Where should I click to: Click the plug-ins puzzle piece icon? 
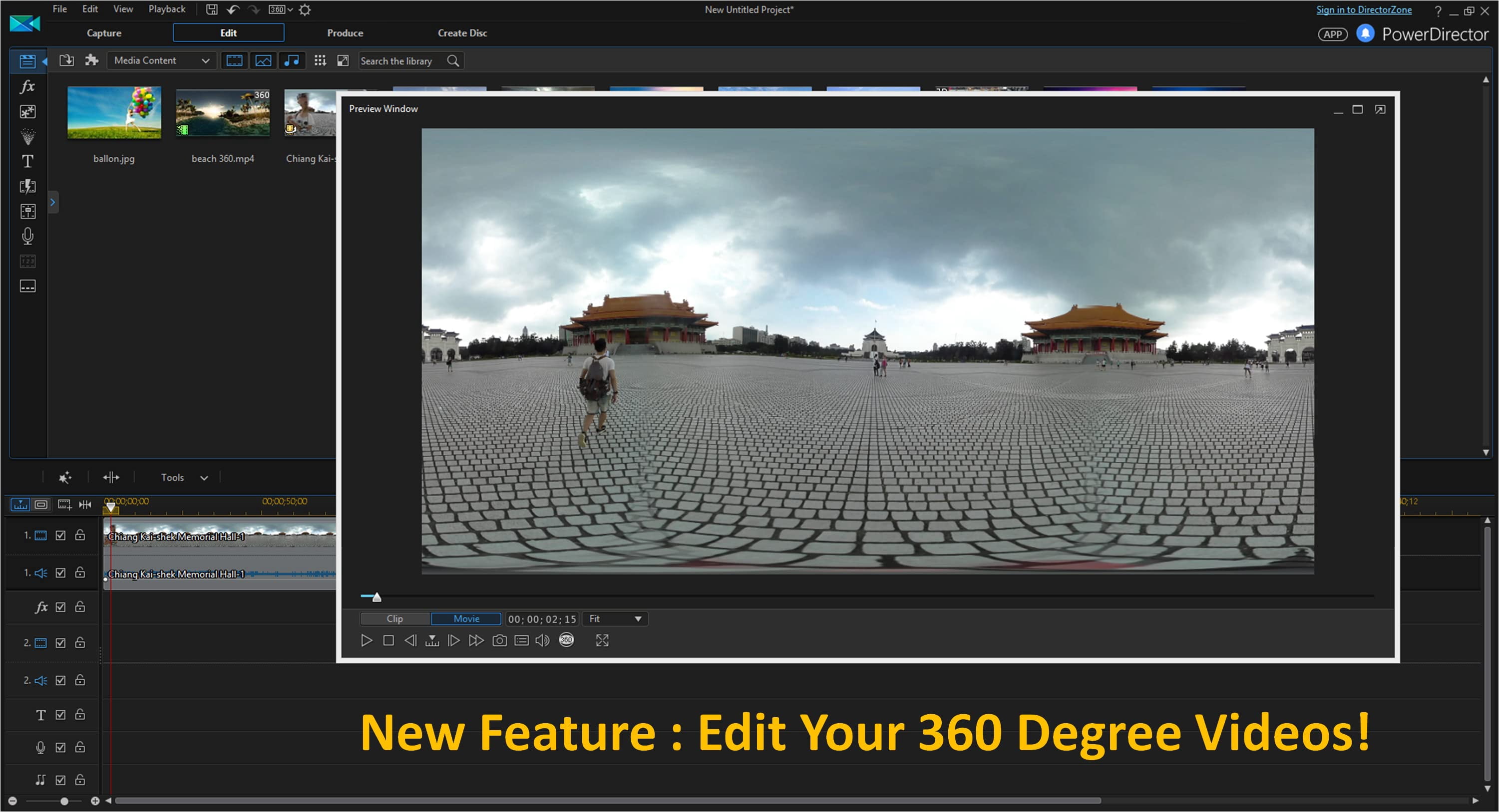coord(91,60)
